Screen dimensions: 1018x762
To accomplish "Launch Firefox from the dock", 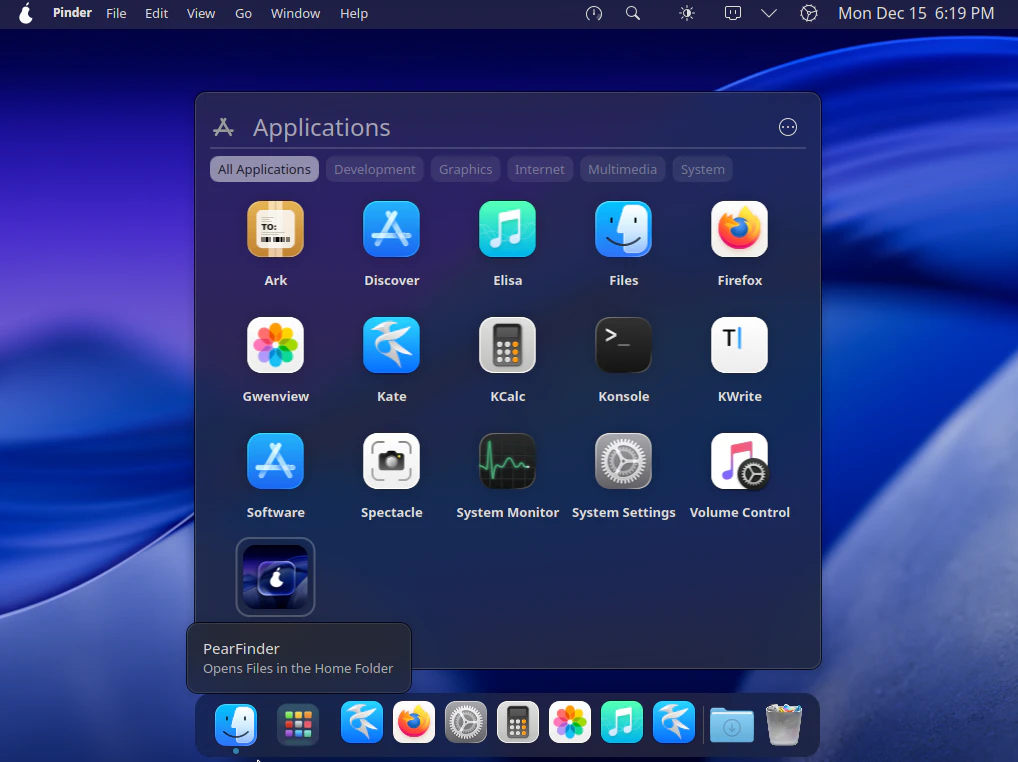I will pyautogui.click(x=414, y=722).
